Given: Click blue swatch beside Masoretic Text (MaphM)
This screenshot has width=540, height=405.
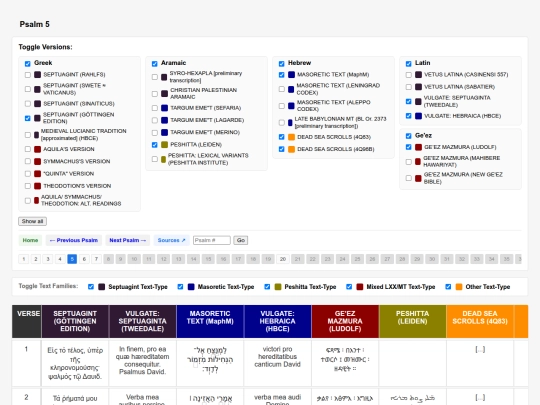Looking at the screenshot, I should [x=291, y=75].
